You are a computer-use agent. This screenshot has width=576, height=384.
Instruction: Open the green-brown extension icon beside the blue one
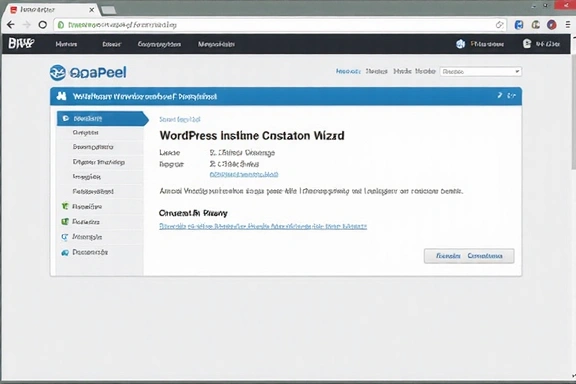pos(536,25)
